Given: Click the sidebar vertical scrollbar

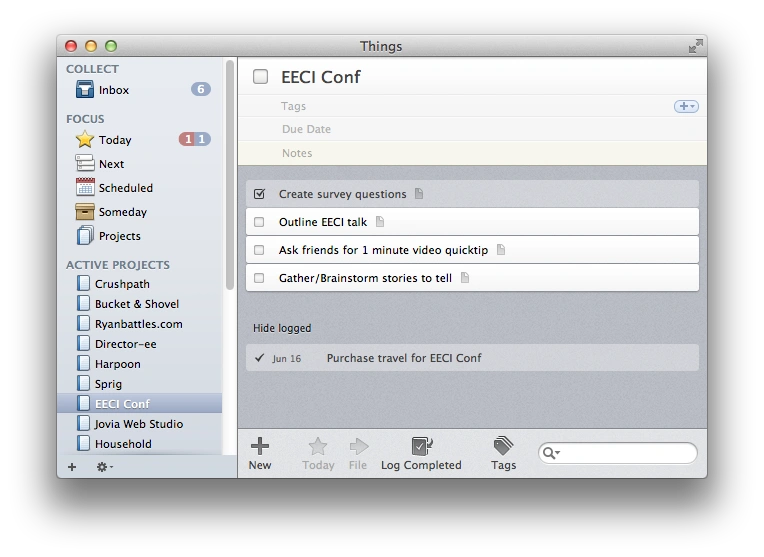Looking at the screenshot, I should pos(230,180).
